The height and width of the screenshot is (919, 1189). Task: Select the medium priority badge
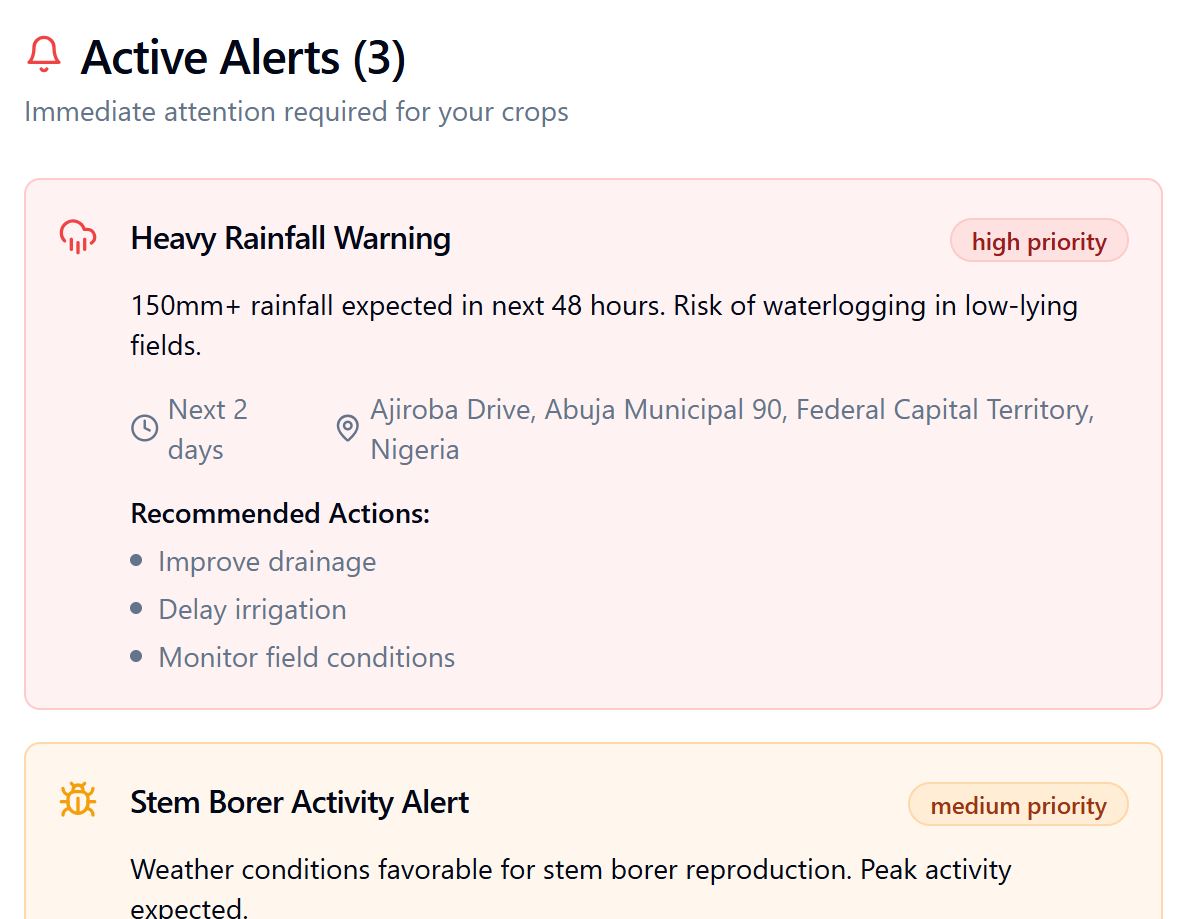[x=1018, y=806]
